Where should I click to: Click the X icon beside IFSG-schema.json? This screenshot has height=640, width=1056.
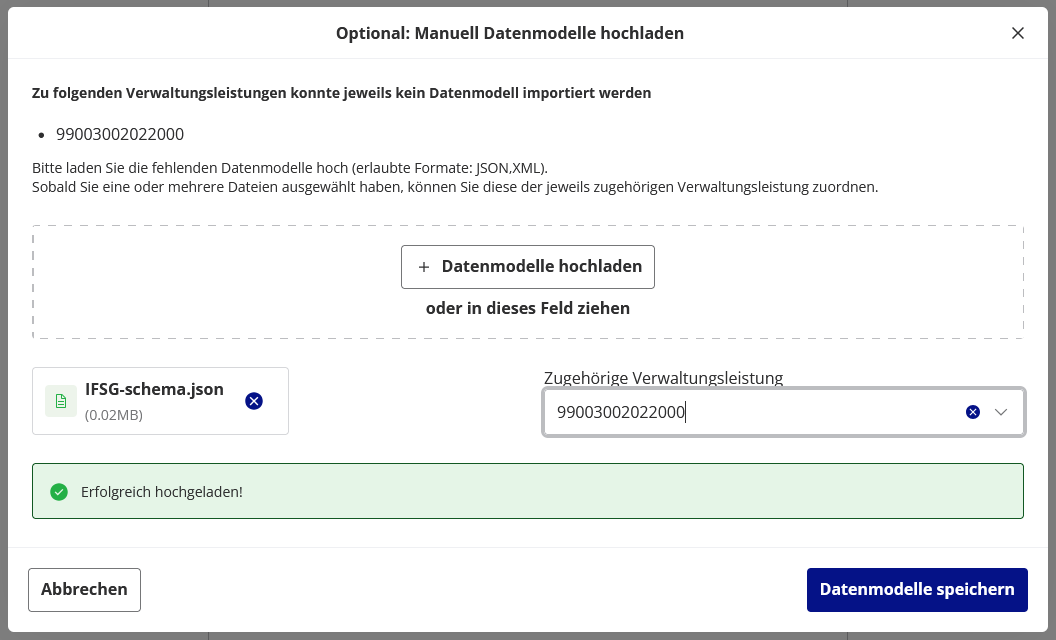253,401
